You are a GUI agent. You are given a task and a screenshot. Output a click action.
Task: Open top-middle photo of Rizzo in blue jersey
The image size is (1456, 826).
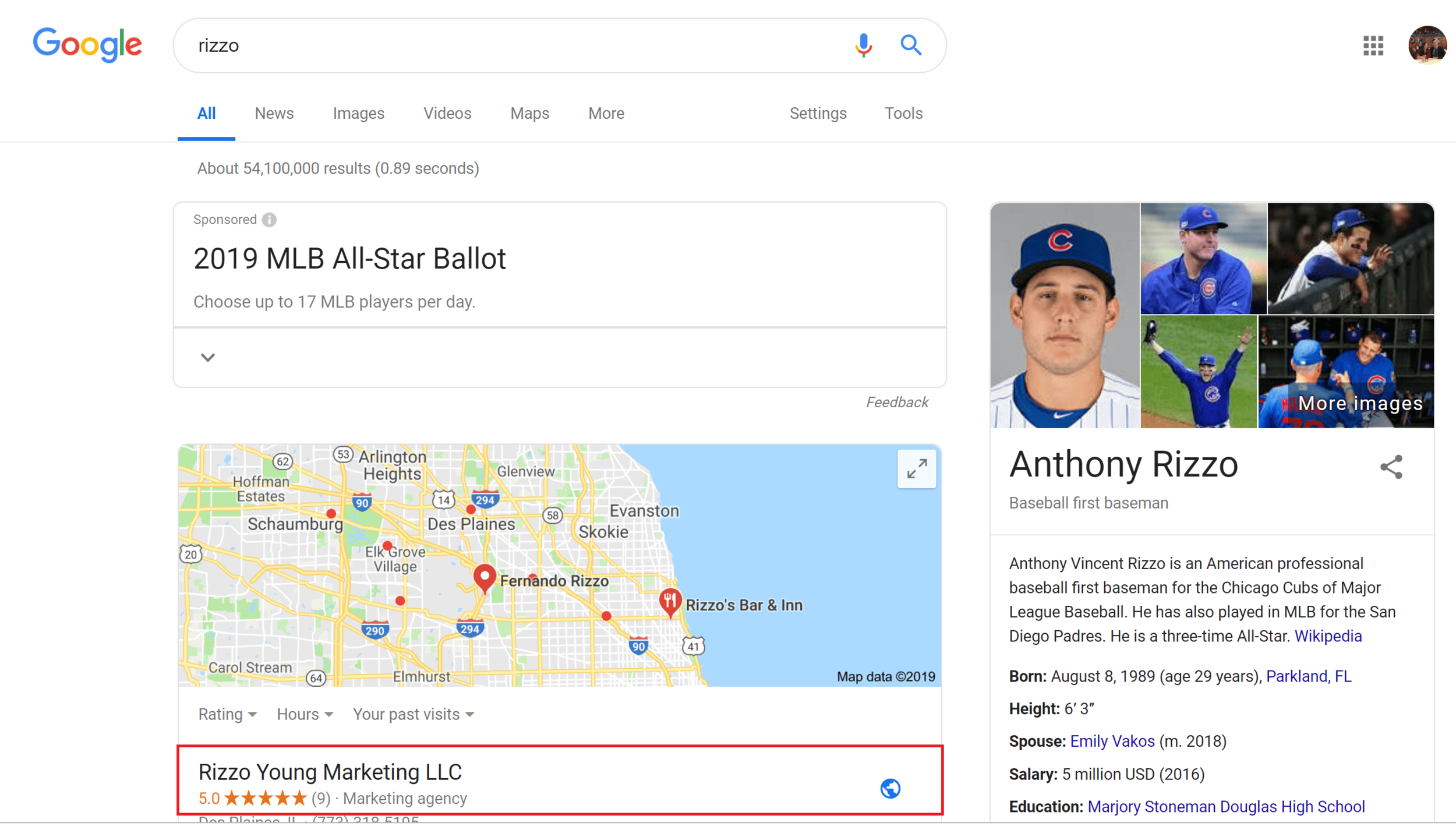click(x=1203, y=258)
